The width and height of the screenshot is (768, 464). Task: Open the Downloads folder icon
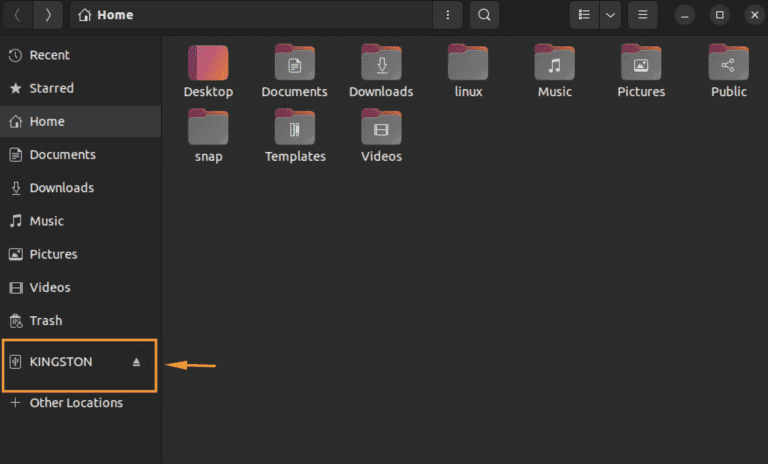point(381,65)
